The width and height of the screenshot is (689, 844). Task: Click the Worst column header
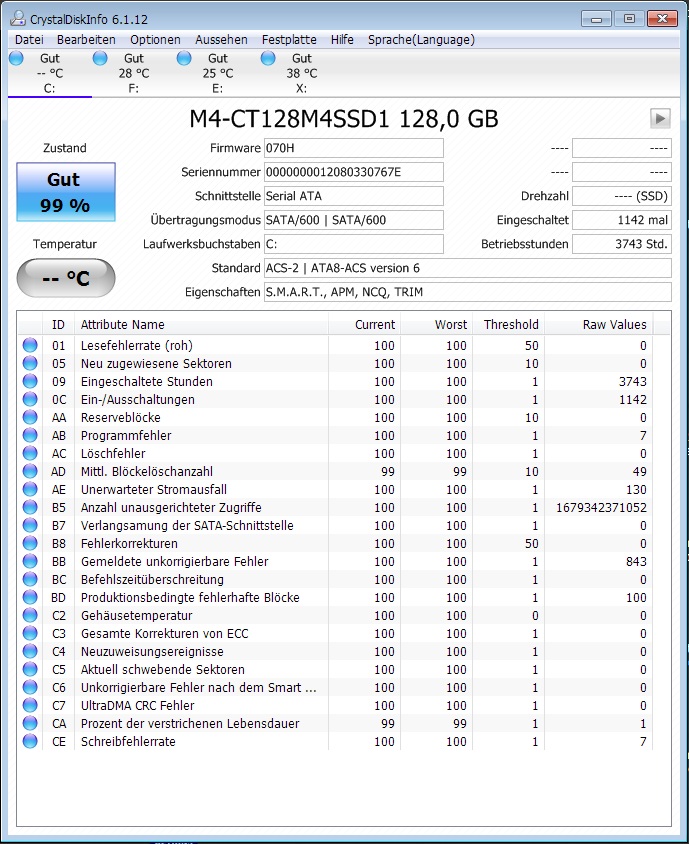click(x=436, y=325)
